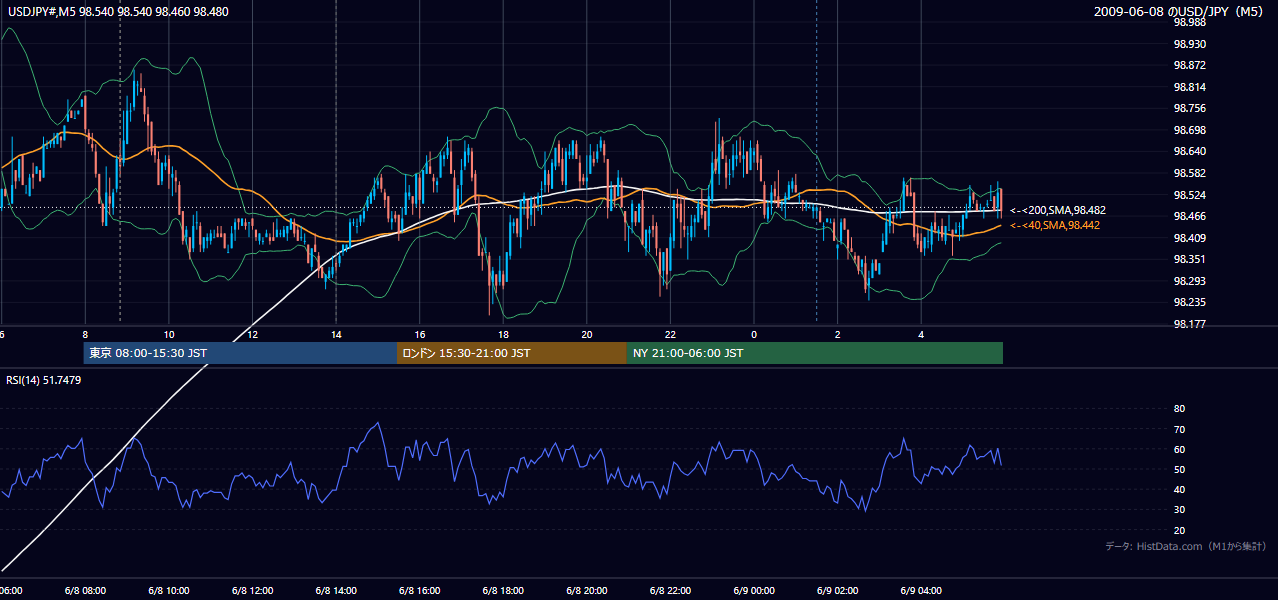Click RSI scale level 60
This screenshot has height=600, width=1278.
point(1179,449)
